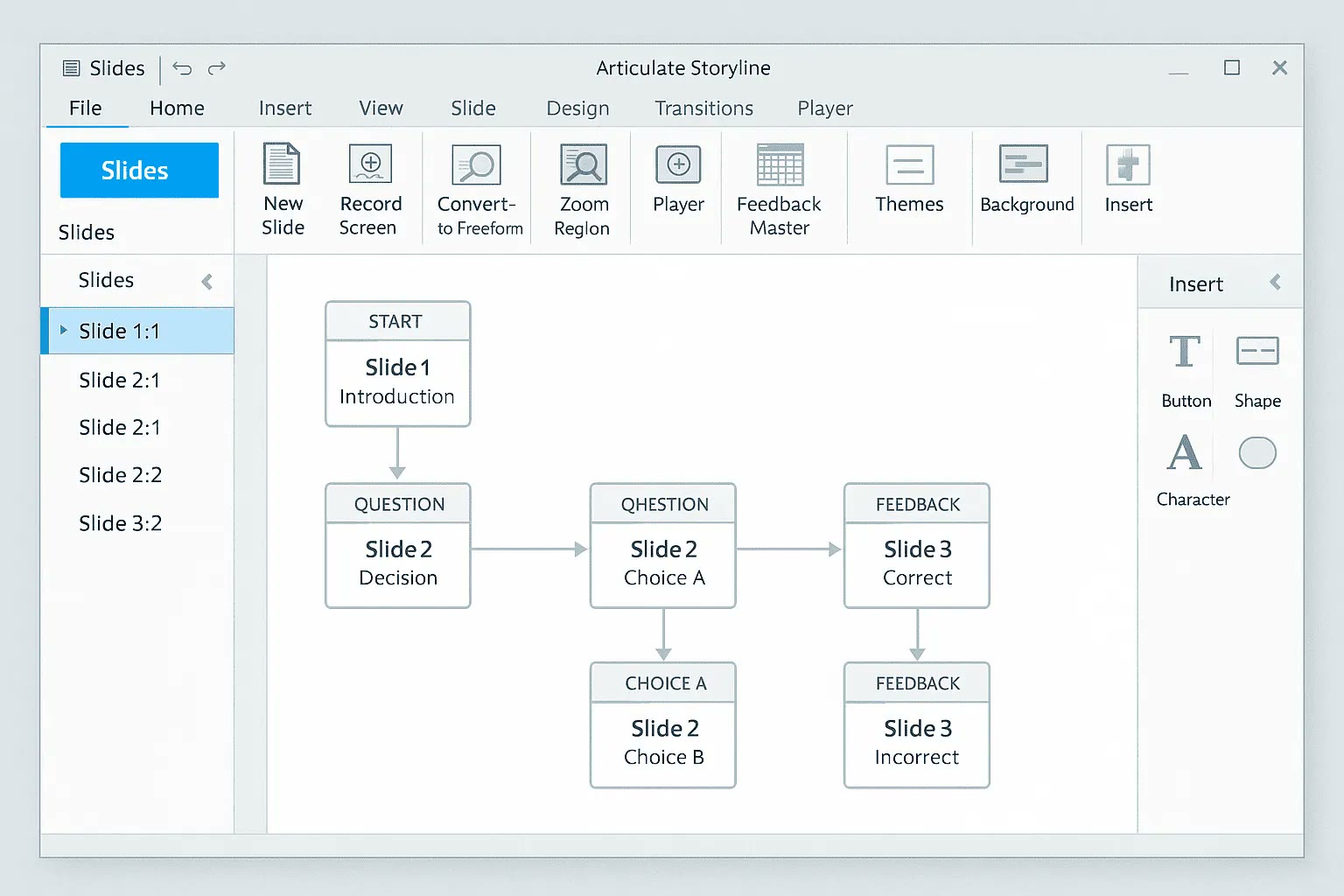Open the File menu
The height and width of the screenshot is (896, 1344).
[x=86, y=108]
